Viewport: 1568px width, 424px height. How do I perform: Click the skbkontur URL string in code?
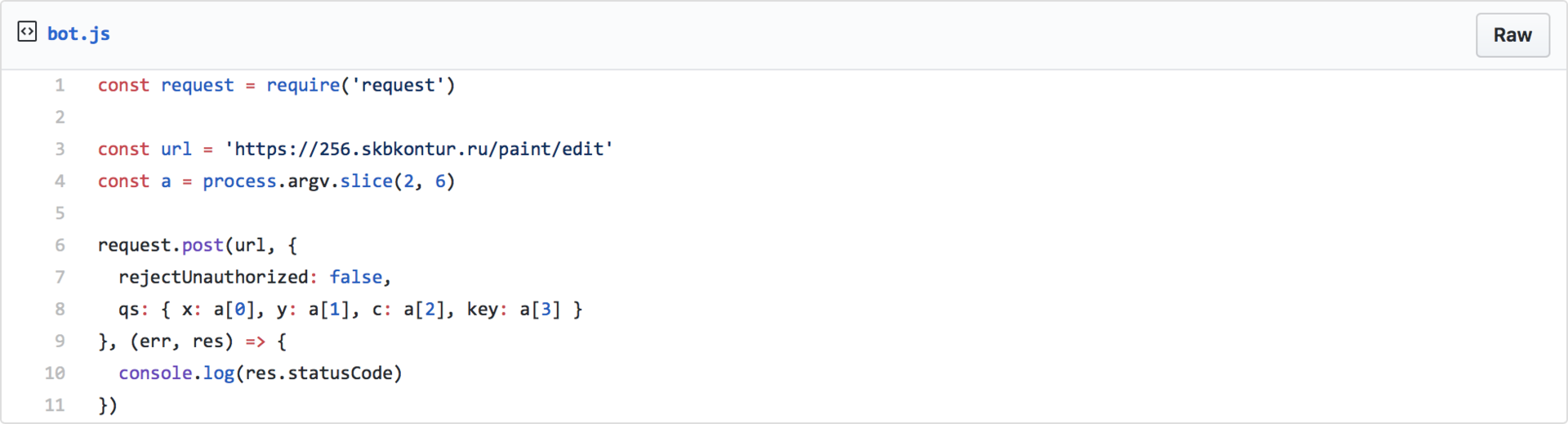[419, 149]
